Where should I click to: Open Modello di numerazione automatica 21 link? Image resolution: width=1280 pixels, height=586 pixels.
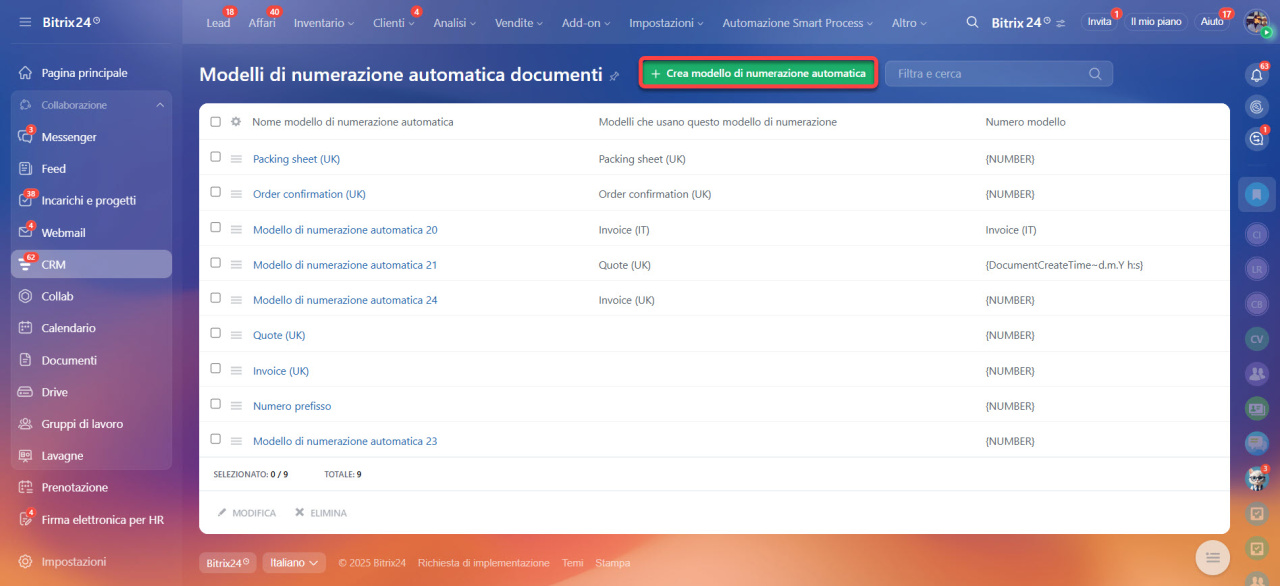(x=345, y=265)
